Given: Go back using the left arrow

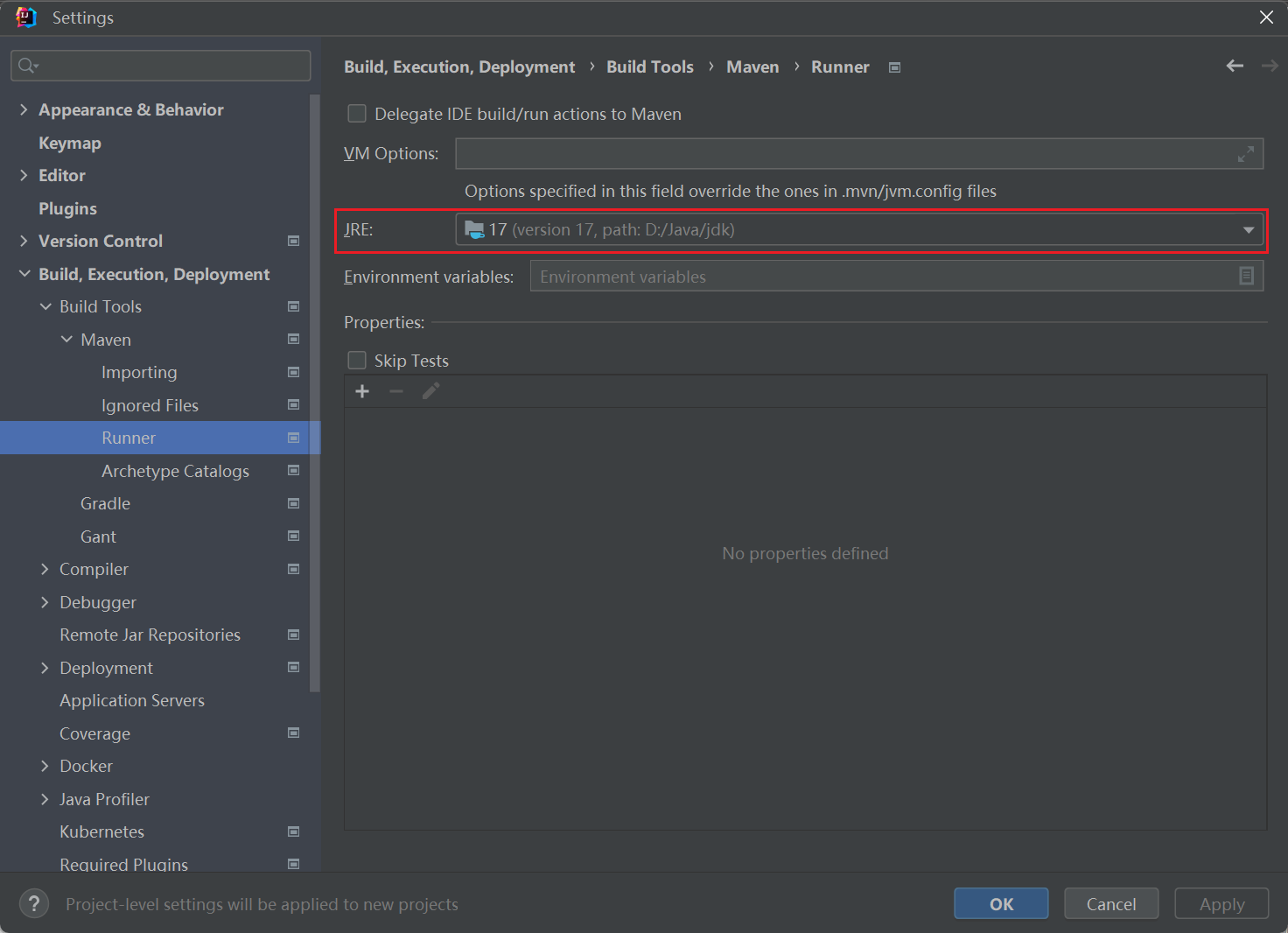Looking at the screenshot, I should (x=1235, y=67).
